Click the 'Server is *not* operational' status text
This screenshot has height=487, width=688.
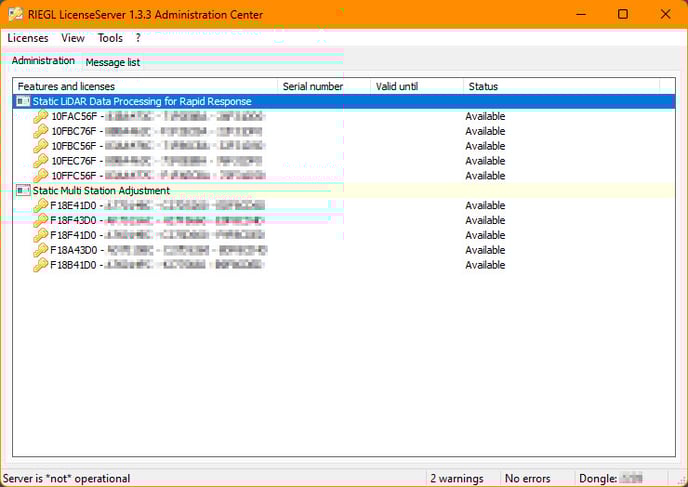[x=67, y=478]
